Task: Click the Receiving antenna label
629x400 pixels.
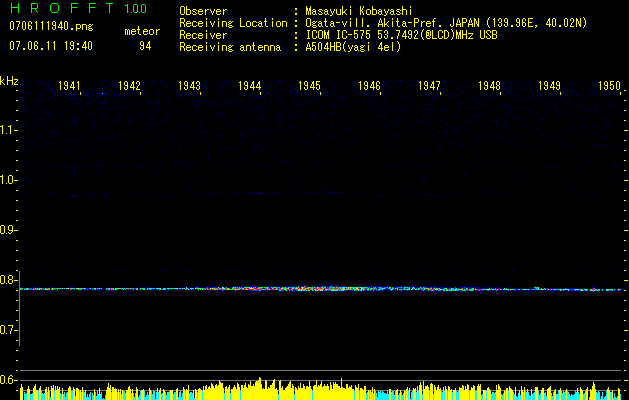Action: (x=230, y=47)
